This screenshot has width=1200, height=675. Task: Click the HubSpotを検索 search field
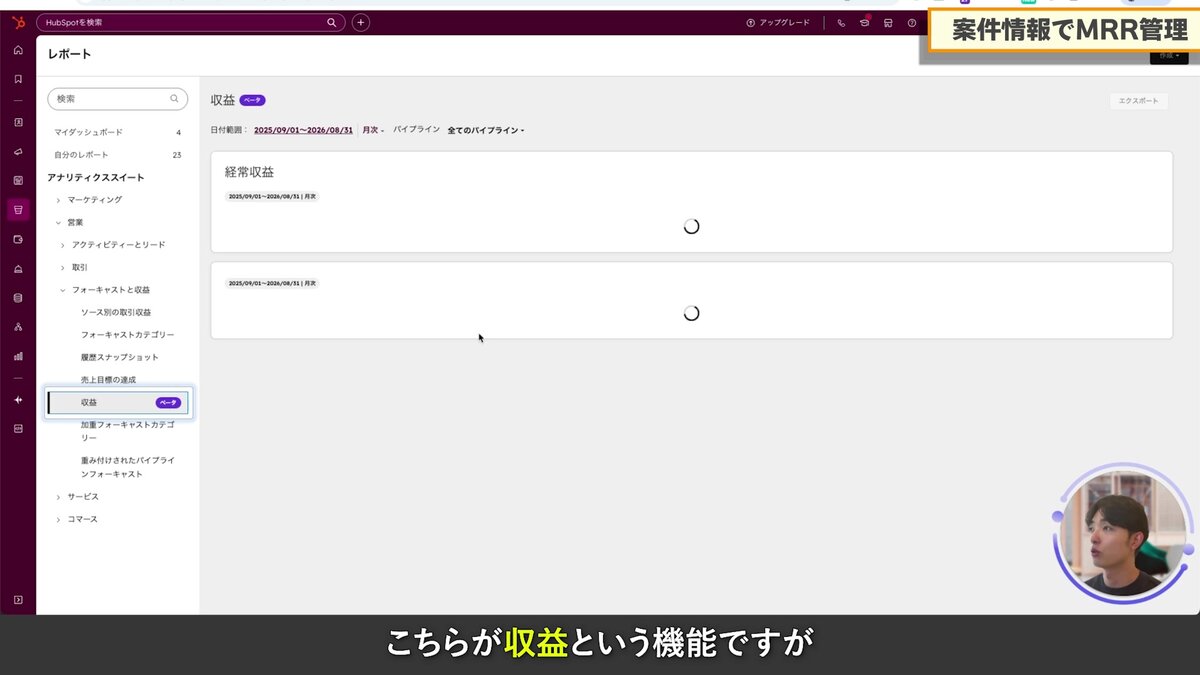190,21
